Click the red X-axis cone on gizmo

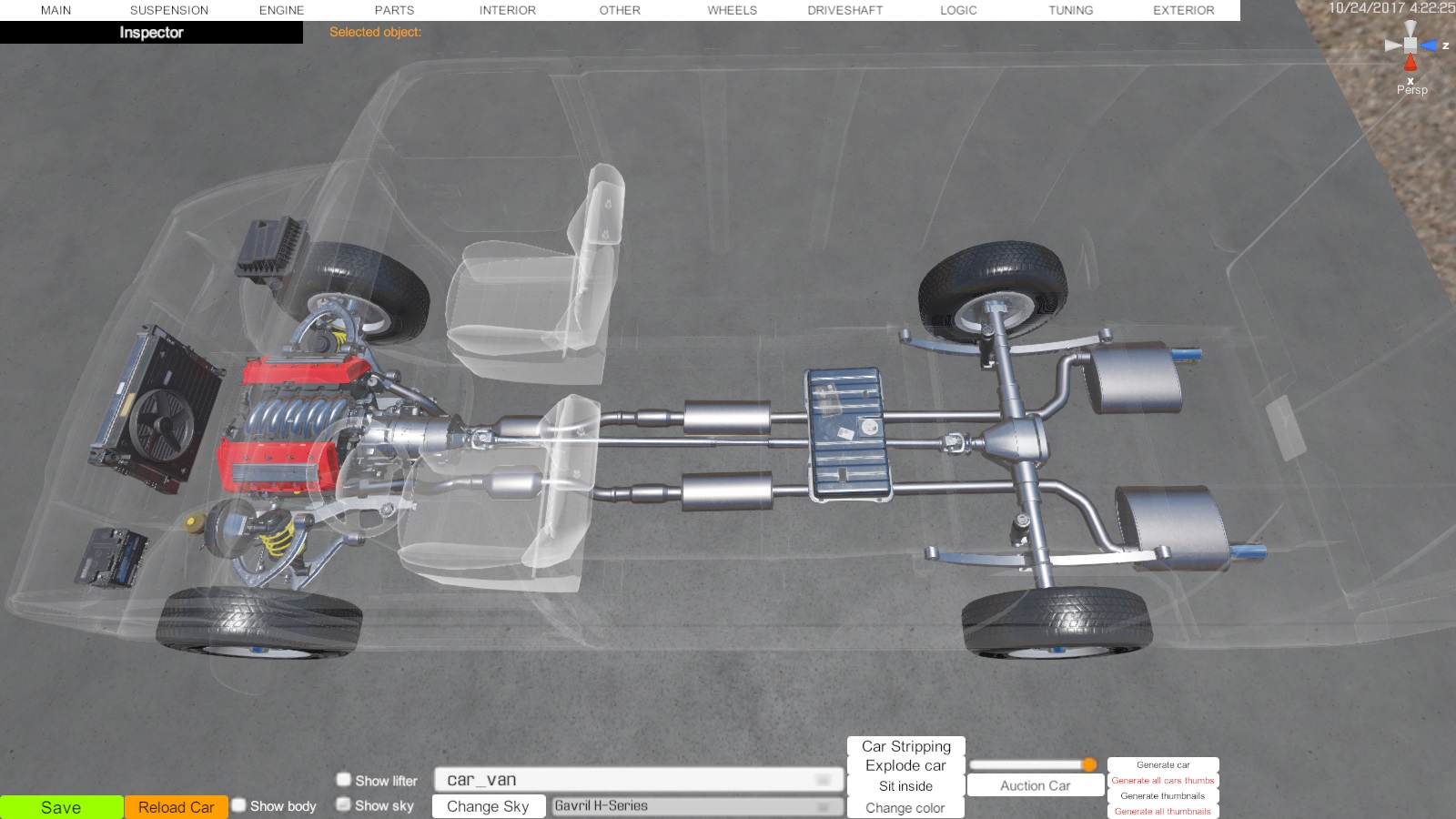[1410, 64]
